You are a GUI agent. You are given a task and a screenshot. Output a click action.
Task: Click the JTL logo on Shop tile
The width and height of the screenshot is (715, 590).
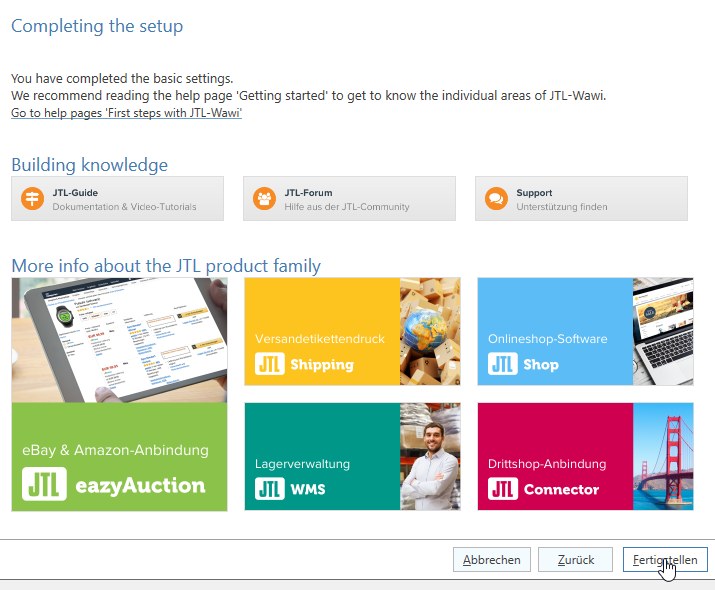tap(503, 364)
